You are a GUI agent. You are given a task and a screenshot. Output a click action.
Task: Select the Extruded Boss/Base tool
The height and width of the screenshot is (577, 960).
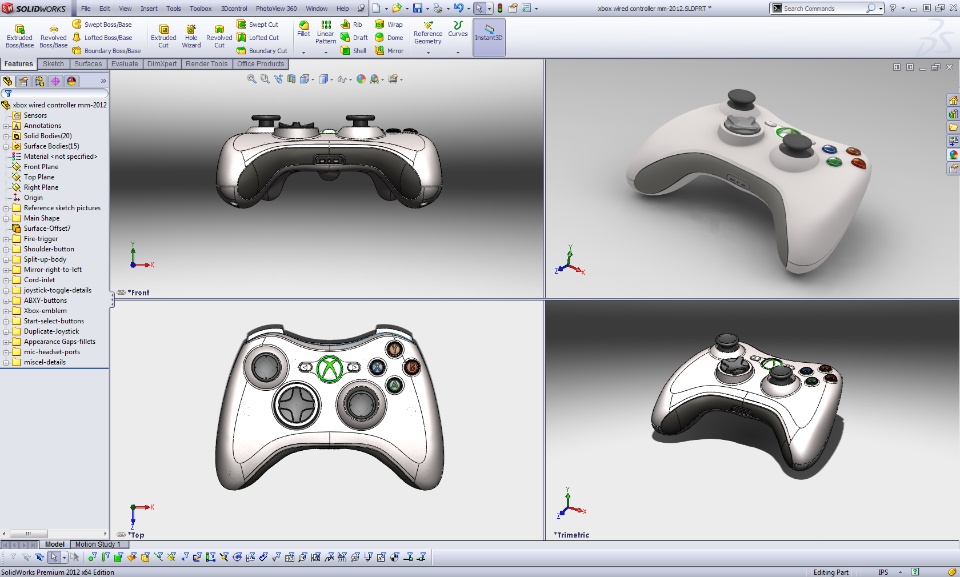point(19,36)
